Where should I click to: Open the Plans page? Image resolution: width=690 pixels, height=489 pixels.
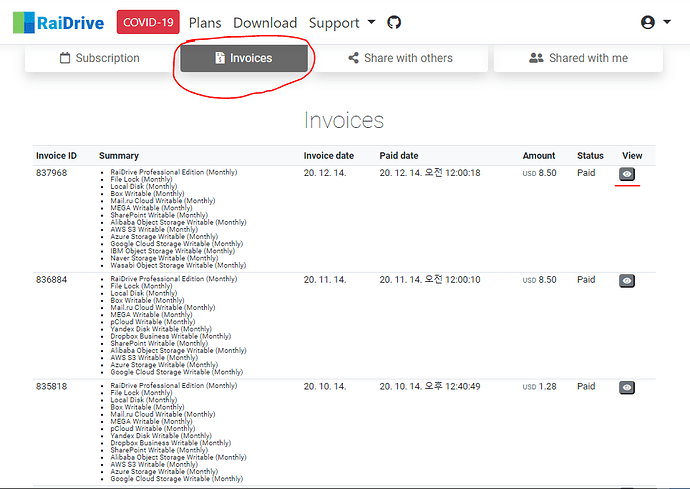tap(205, 22)
